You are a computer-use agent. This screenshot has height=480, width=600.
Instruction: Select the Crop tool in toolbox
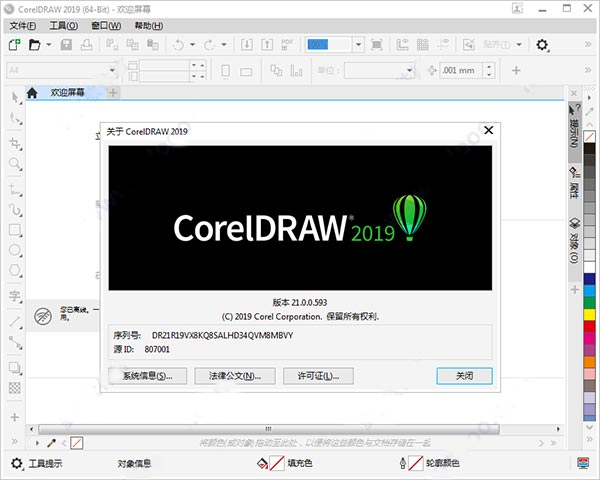[x=15, y=142]
